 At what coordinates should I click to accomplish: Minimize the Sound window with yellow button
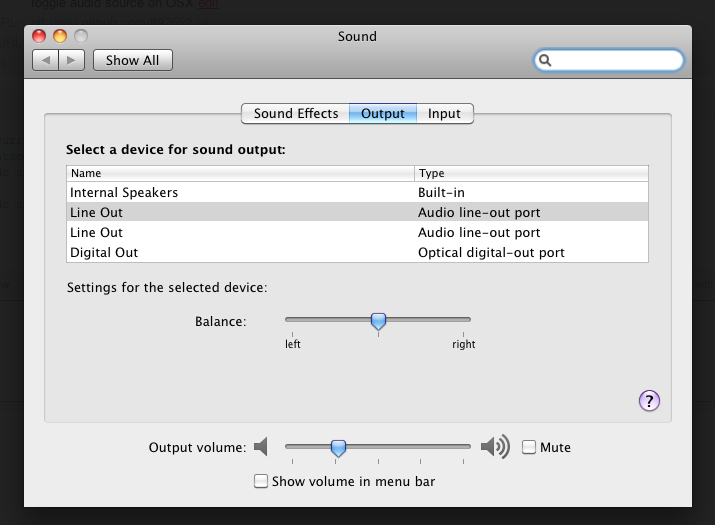(x=60, y=36)
